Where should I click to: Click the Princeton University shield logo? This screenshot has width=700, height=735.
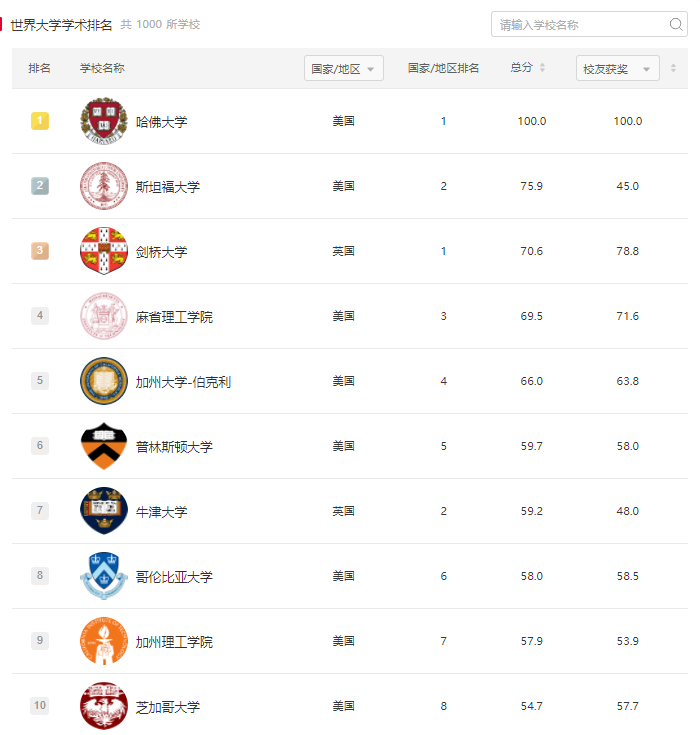point(104,446)
